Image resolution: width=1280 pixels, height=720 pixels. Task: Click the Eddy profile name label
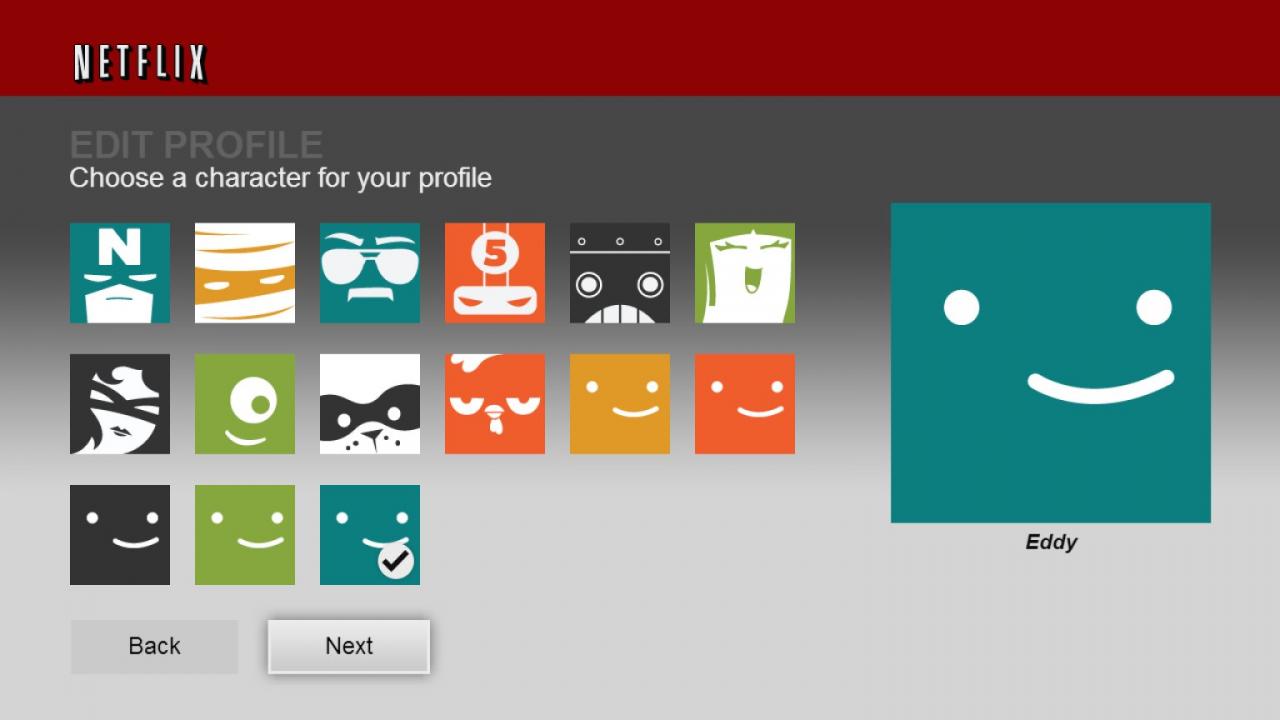(x=1050, y=542)
